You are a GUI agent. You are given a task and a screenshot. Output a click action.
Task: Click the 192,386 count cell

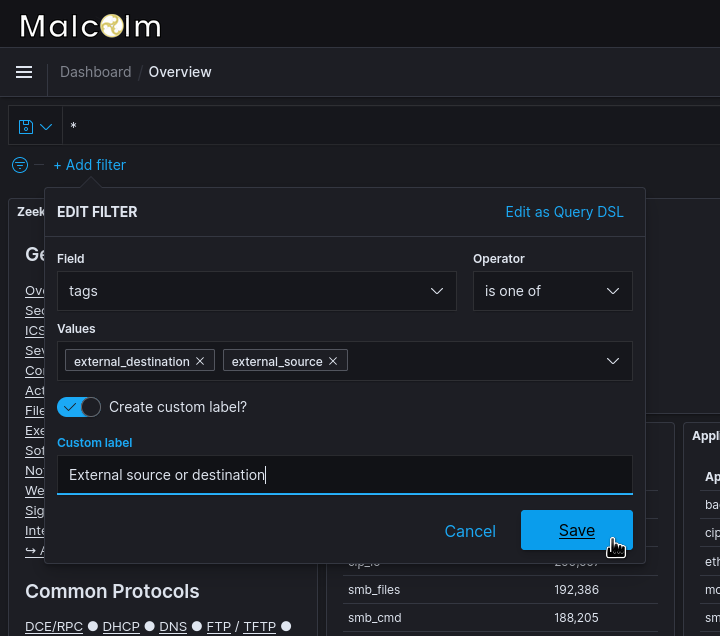(576, 590)
